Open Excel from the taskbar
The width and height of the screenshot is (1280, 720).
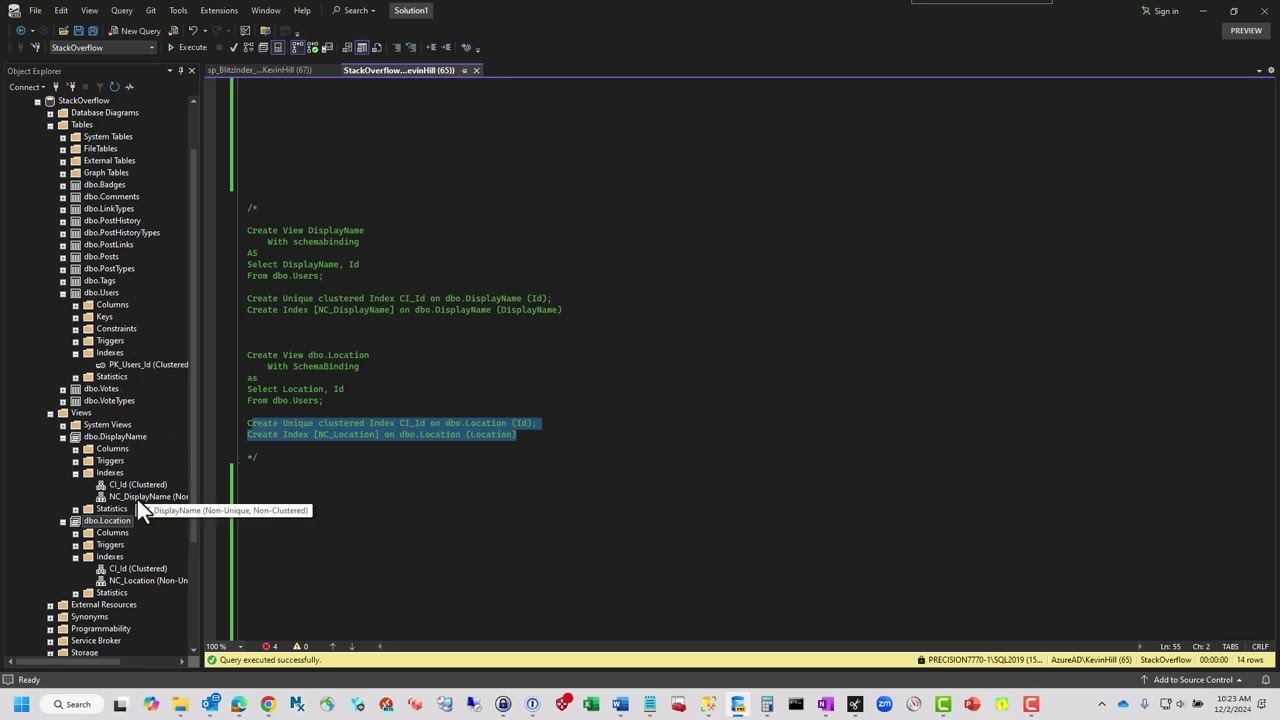point(591,704)
